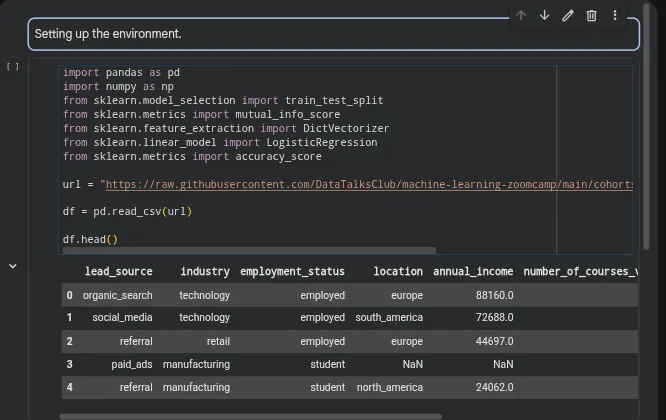The image size is (666, 420).
Task: Click the 'Setting up the environment.' text cell
Action: 333,34
